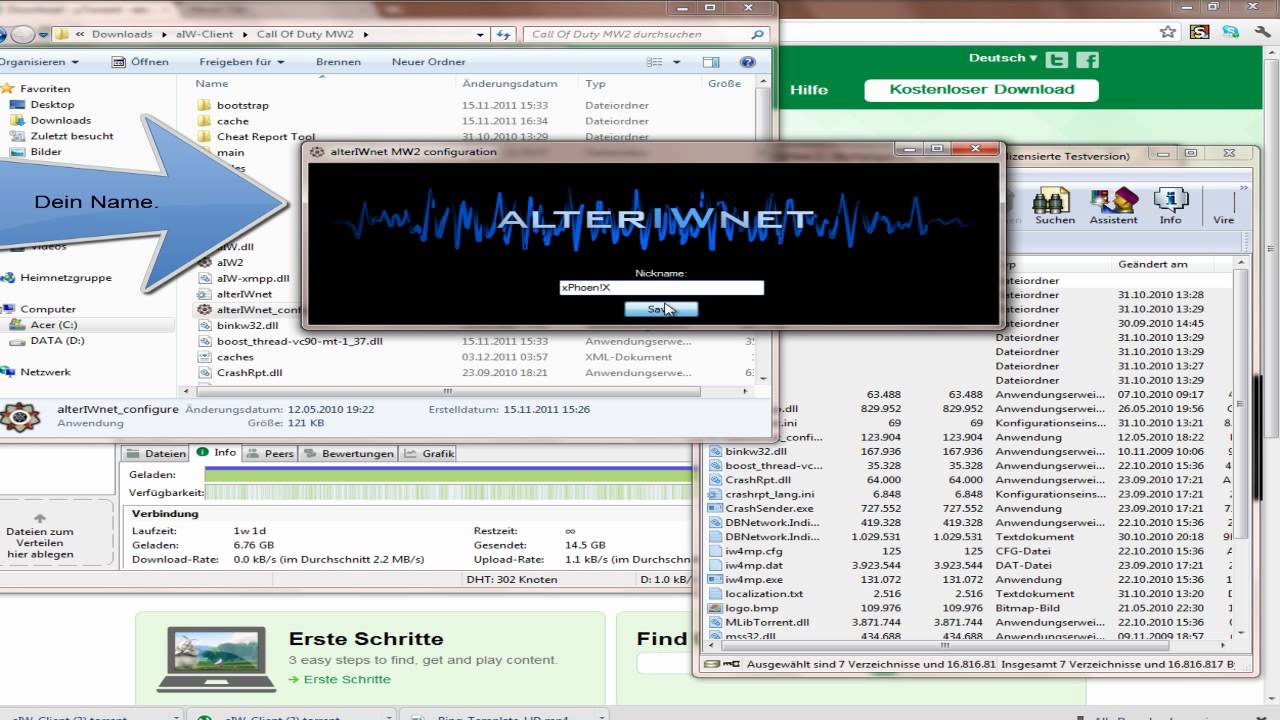1280x720 pixels.
Task: Click Kostenloser Download button
Action: point(981,89)
